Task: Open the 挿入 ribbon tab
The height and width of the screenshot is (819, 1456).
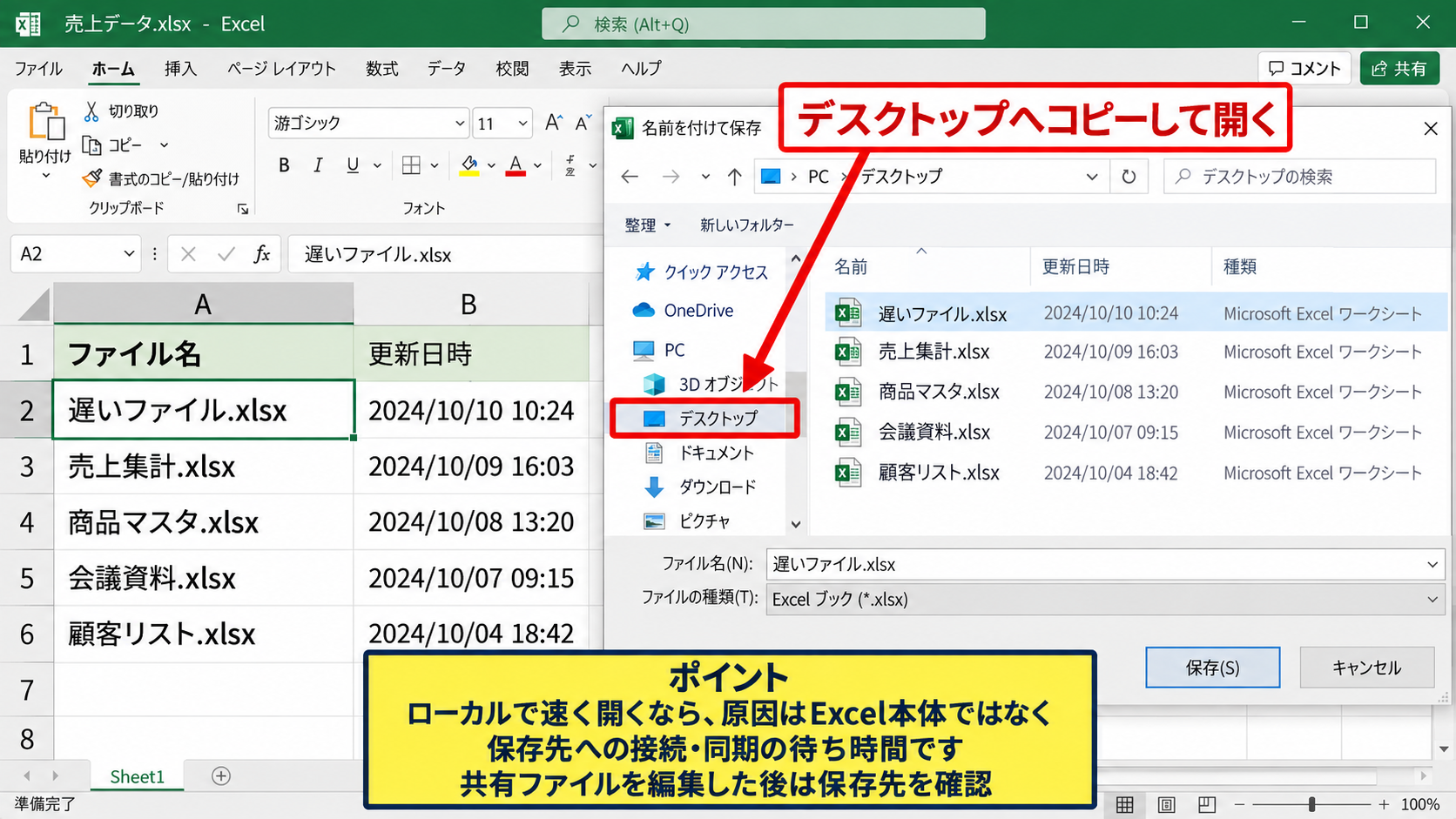Action: coord(180,69)
